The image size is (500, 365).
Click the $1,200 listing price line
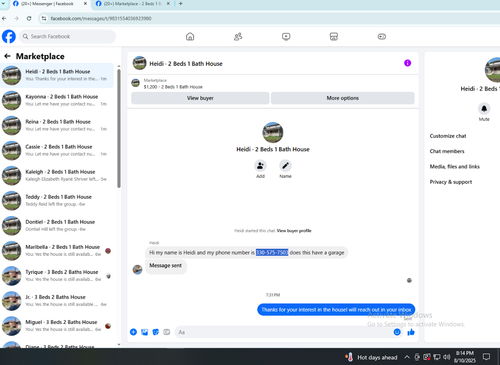[173, 87]
